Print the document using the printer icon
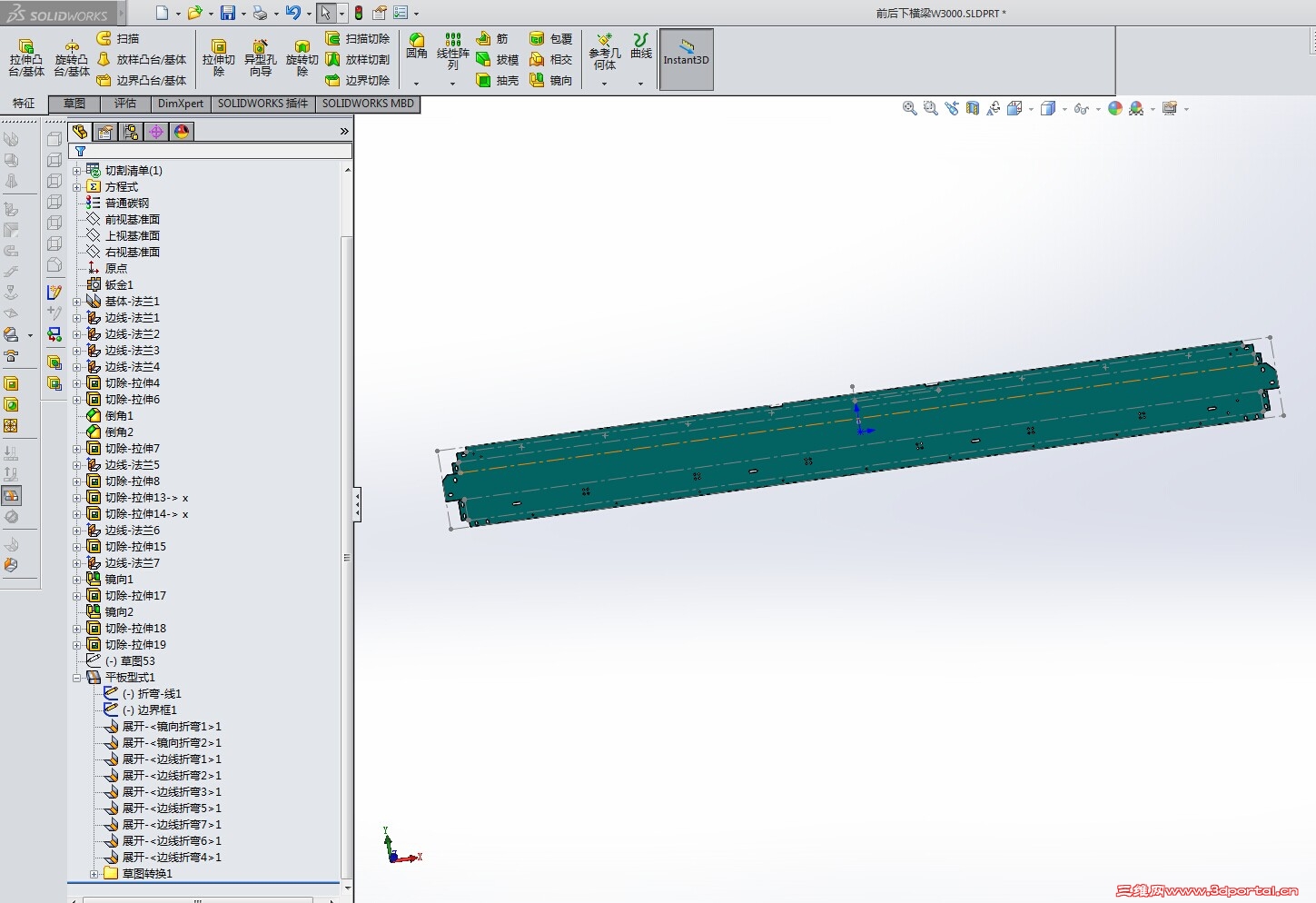Screen dimensions: 1316x903 (x=260, y=13)
